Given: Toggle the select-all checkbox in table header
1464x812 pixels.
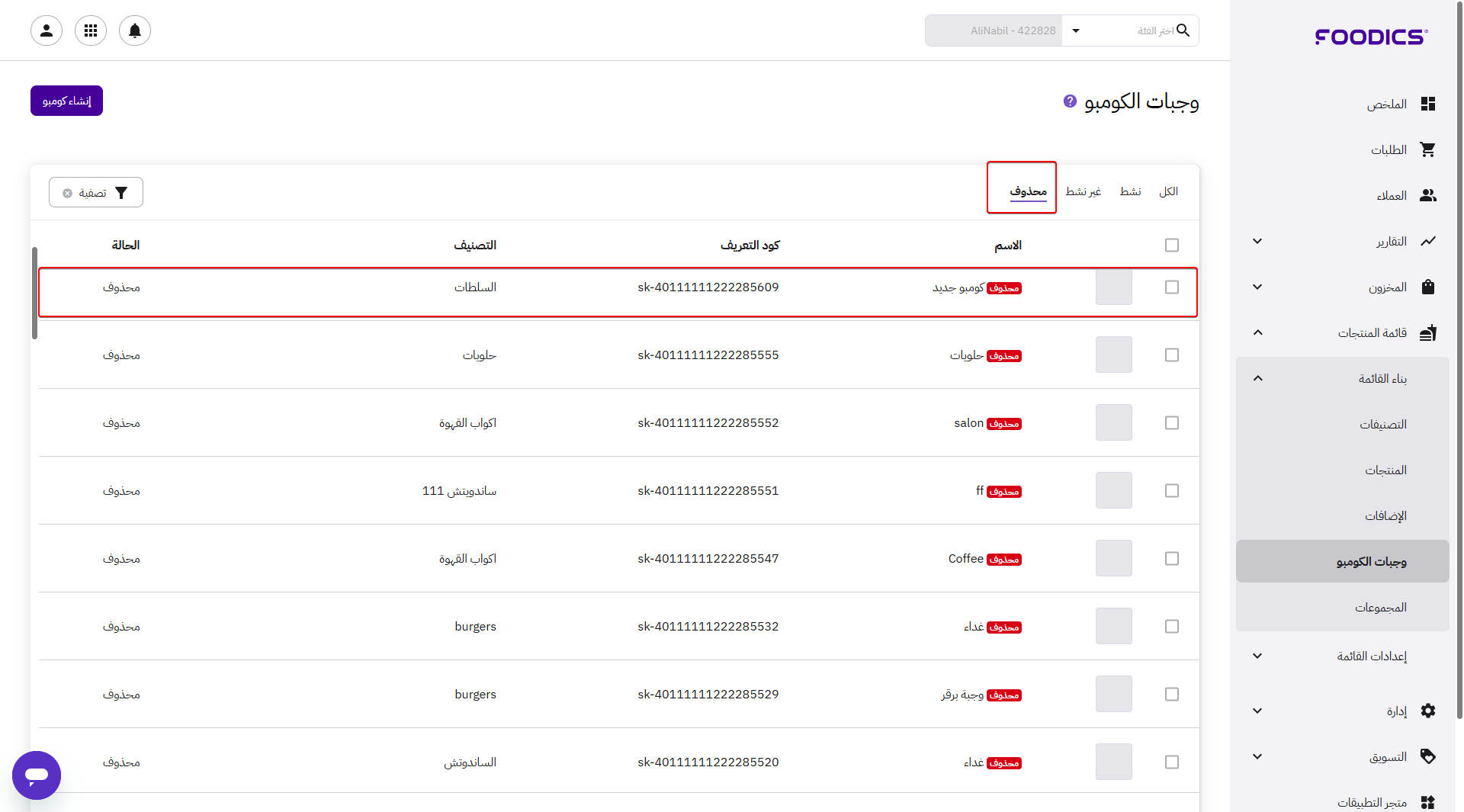Looking at the screenshot, I should [x=1172, y=246].
